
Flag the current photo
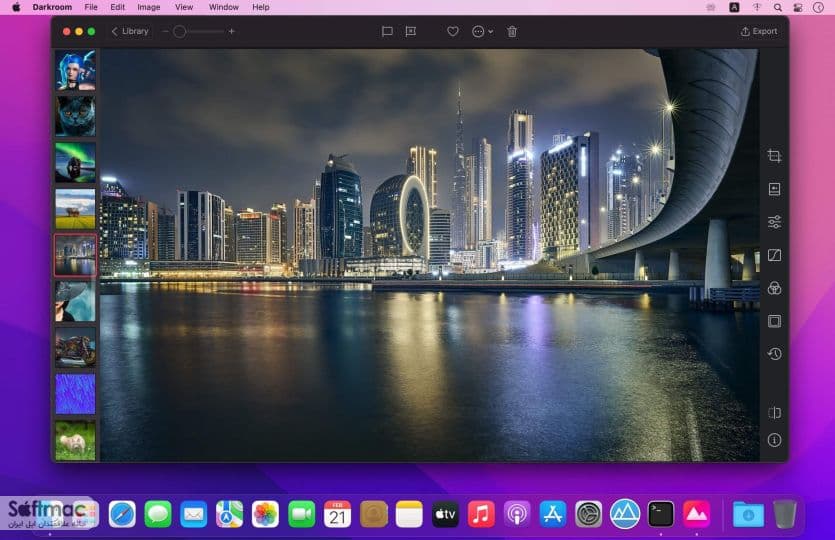point(387,31)
